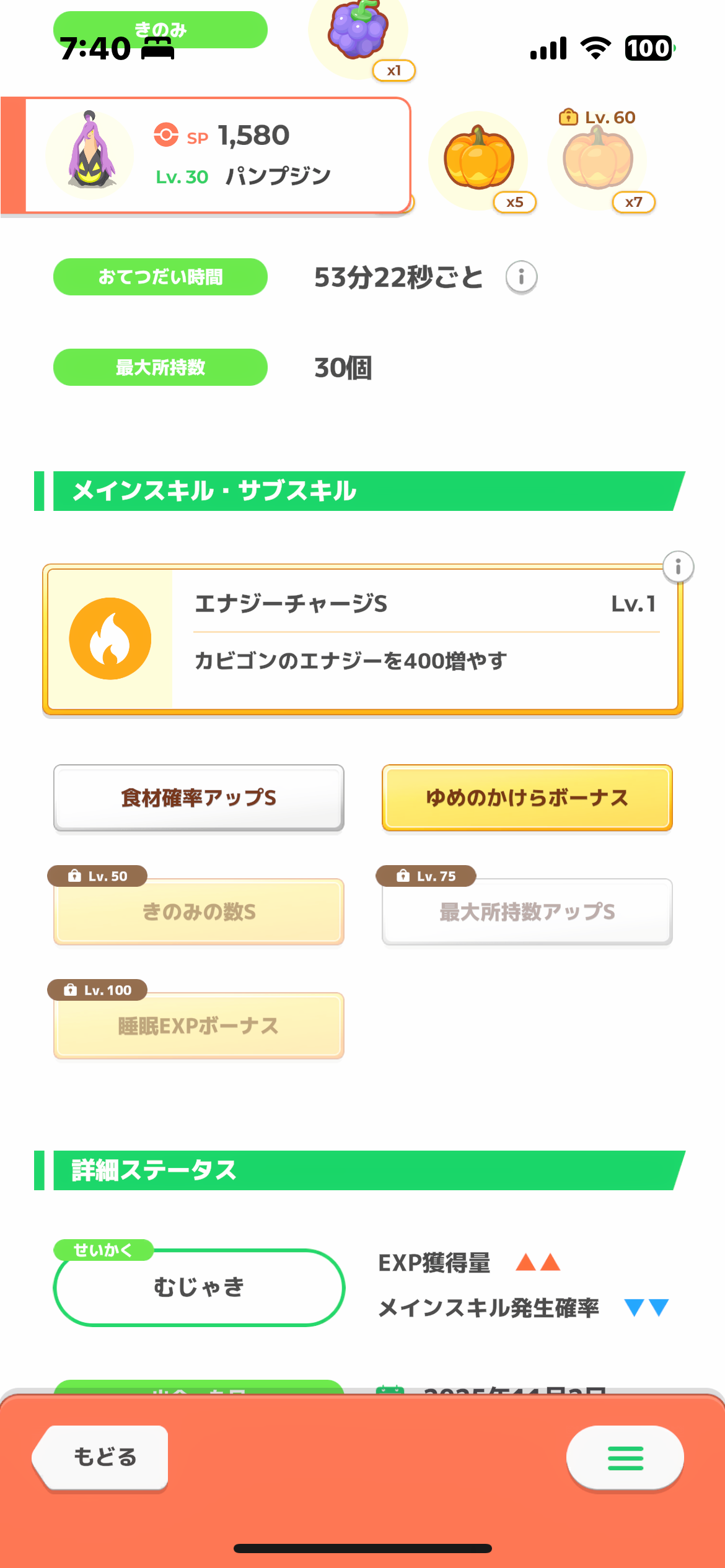Tap the メインスキル・サブスキル section header
Viewport: 725px width, 1568px height.
point(359,491)
